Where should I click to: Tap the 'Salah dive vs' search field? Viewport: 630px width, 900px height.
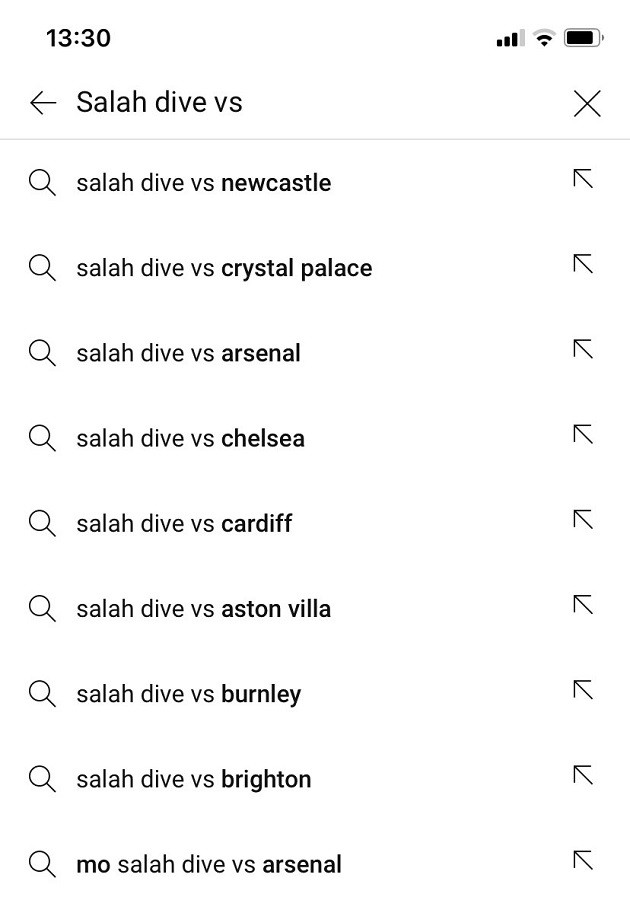click(300, 103)
